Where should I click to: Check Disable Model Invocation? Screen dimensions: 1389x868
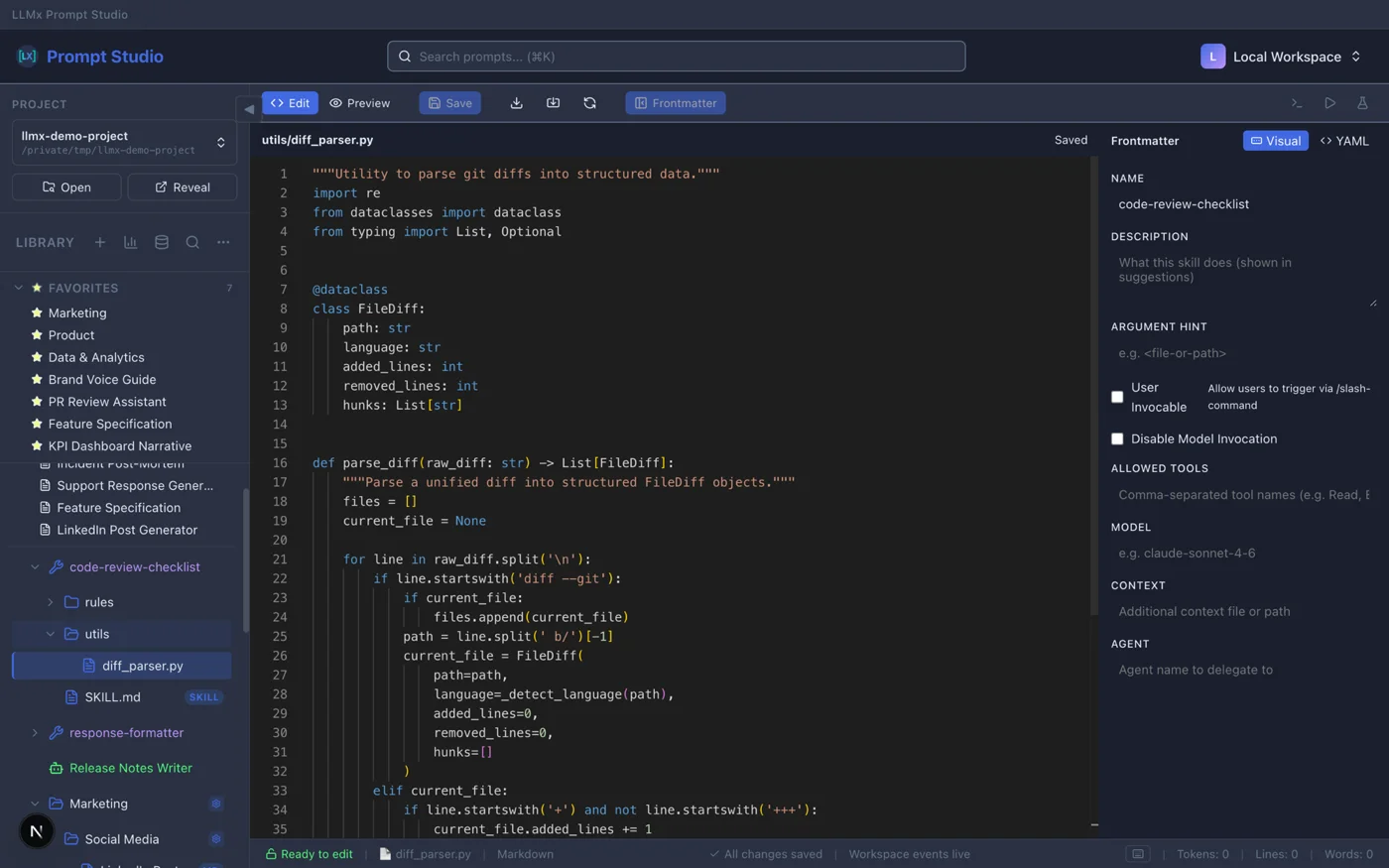point(1117,438)
